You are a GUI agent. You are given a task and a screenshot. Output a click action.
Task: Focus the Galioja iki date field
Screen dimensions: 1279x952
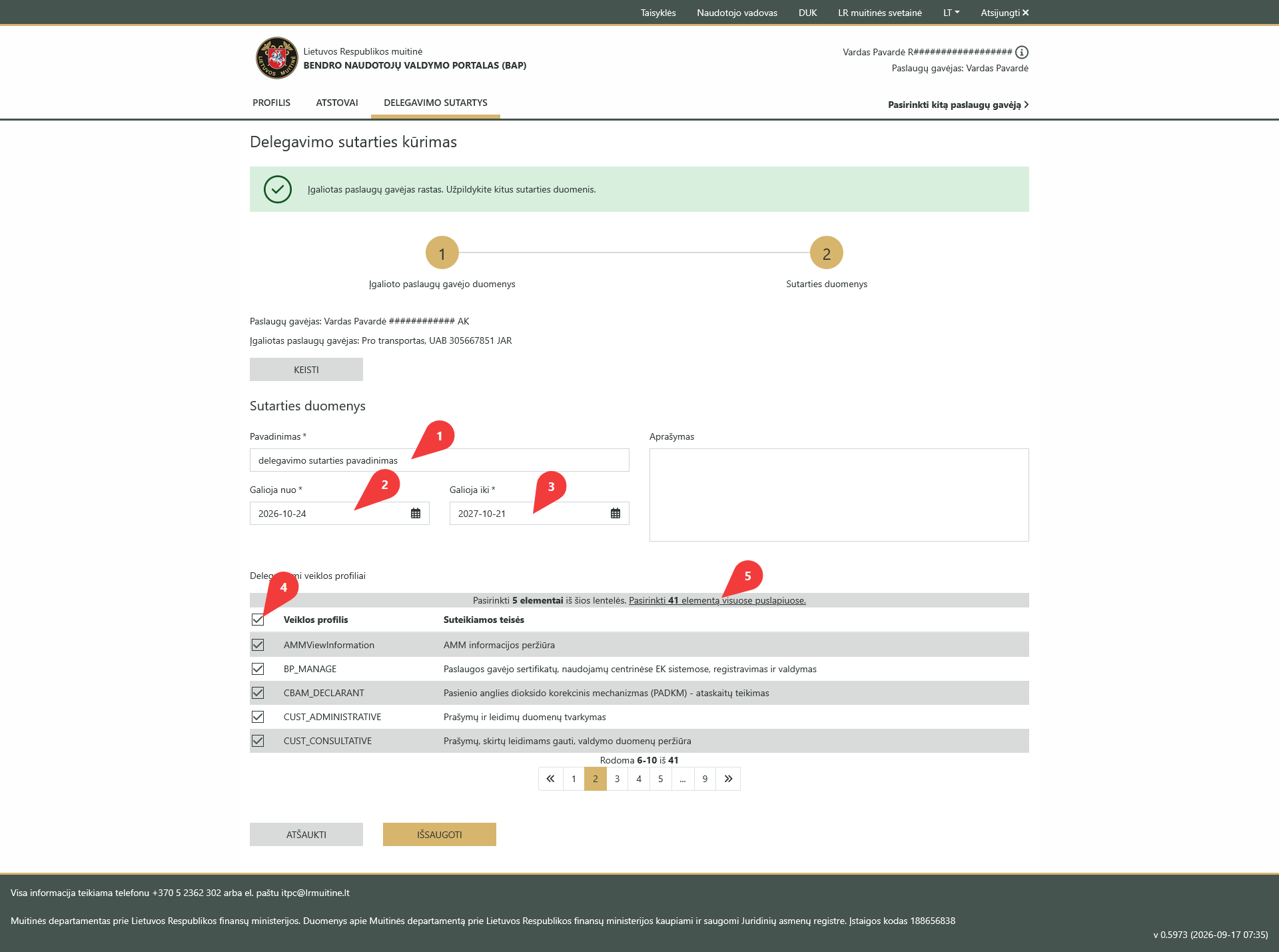(x=540, y=514)
